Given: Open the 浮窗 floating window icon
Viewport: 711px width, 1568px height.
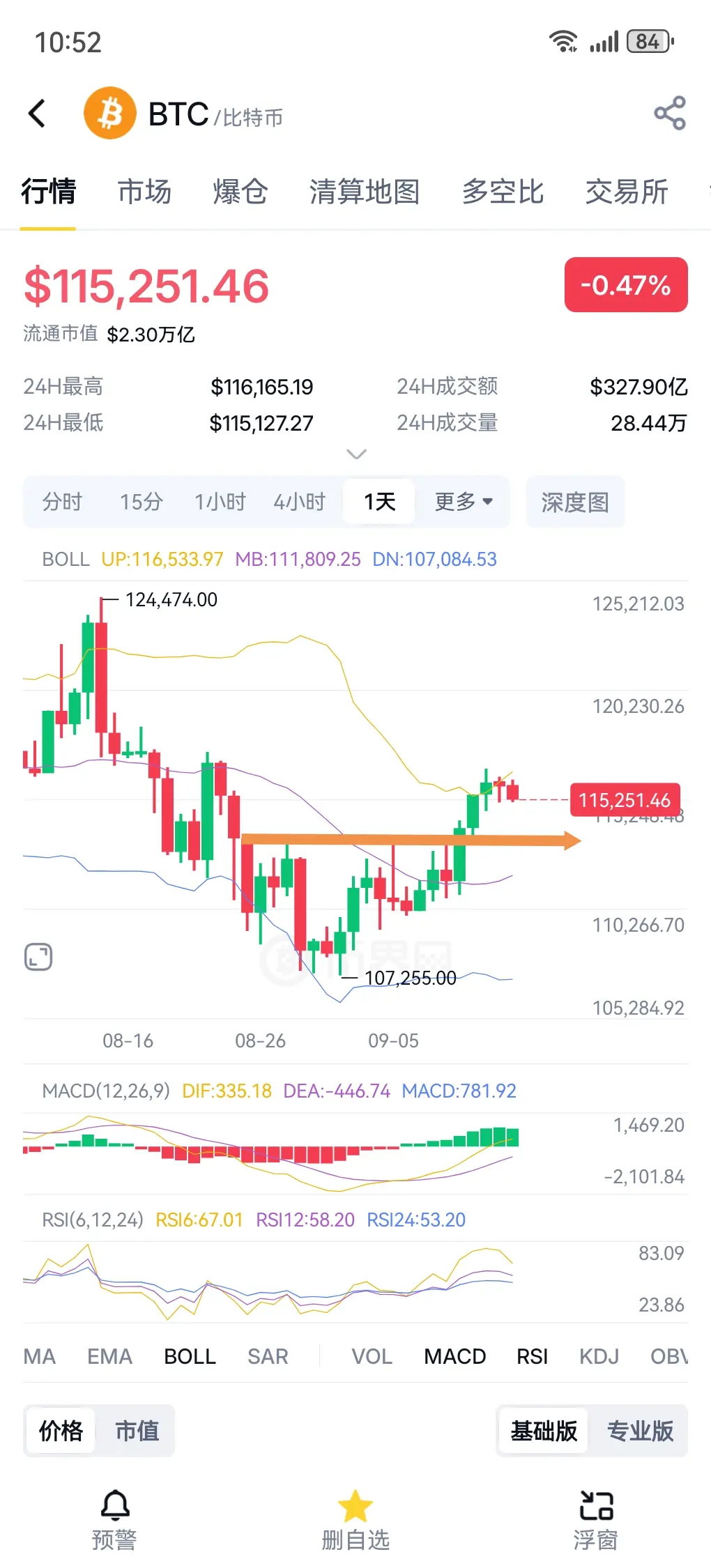Looking at the screenshot, I should coord(596,1505).
